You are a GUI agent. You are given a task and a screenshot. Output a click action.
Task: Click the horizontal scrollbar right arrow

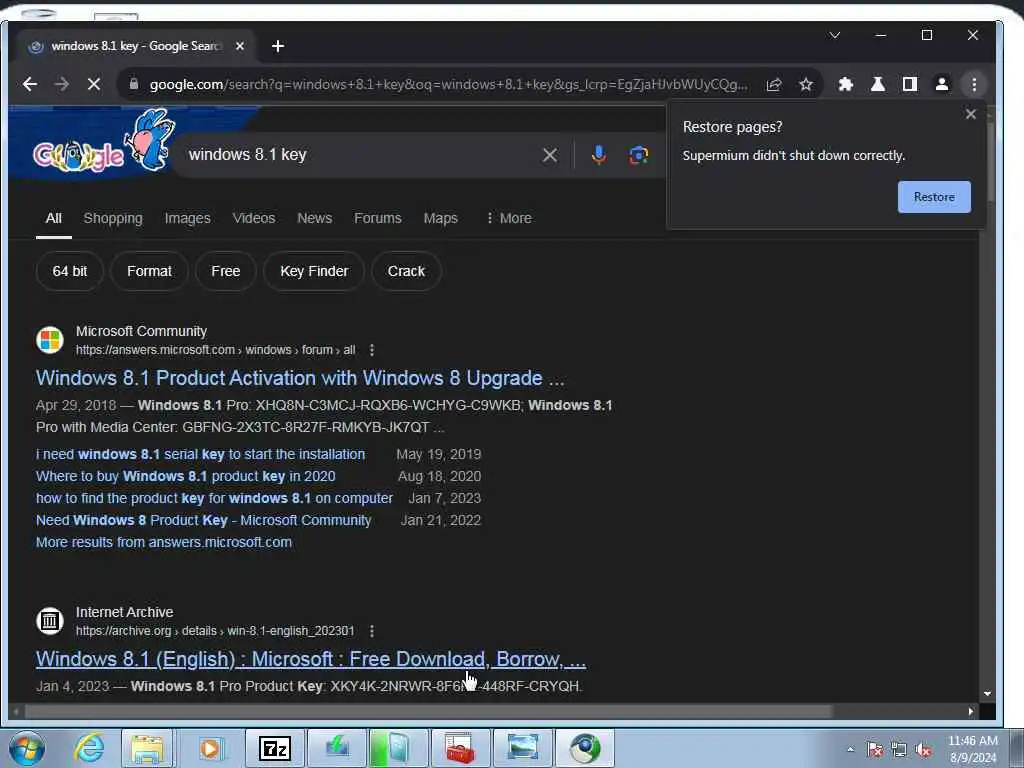[x=970, y=711]
